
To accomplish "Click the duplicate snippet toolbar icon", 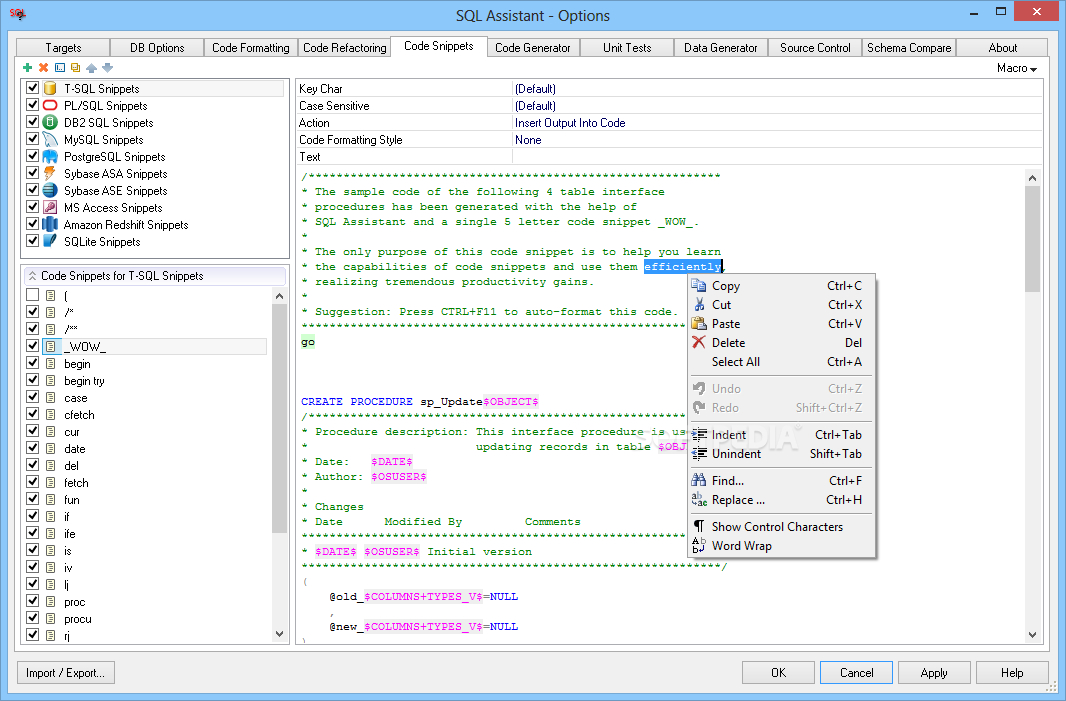I will coord(75,67).
